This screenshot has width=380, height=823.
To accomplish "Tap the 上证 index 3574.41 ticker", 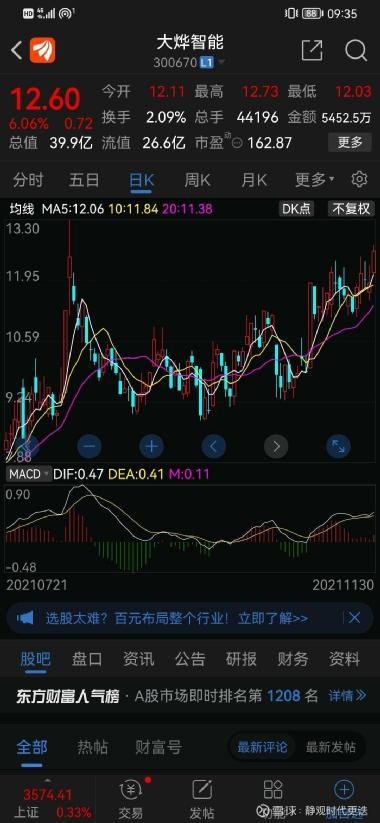I will (x=48, y=803).
